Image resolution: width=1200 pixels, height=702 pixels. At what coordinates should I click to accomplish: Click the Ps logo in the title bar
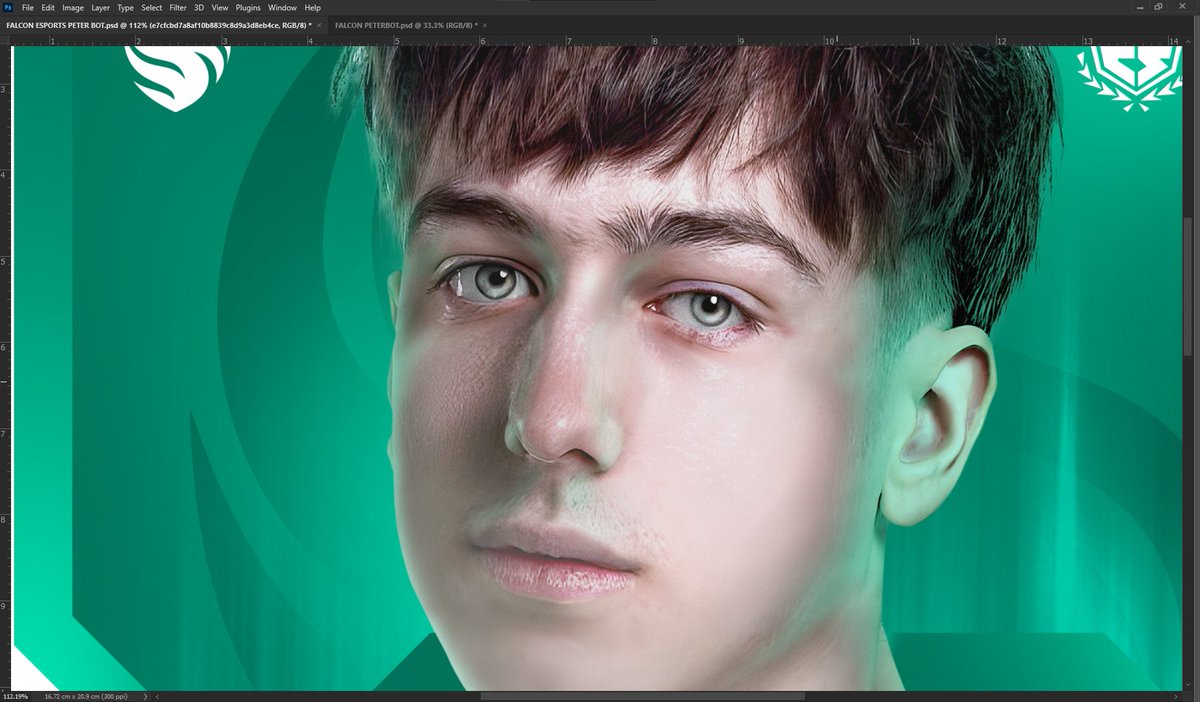pos(8,7)
